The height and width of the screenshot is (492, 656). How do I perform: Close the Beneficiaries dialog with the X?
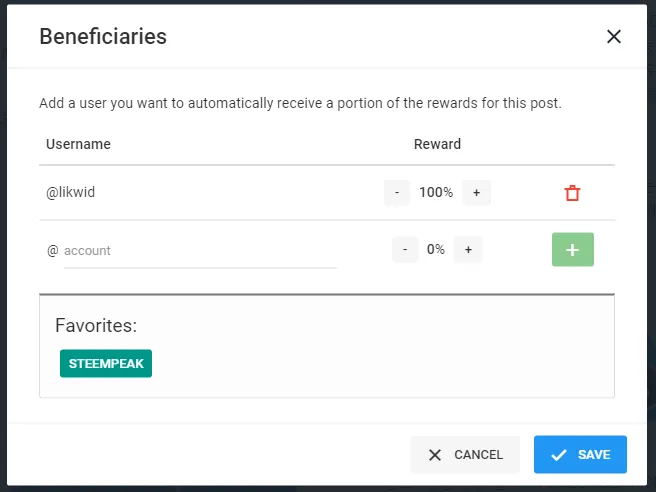click(614, 37)
